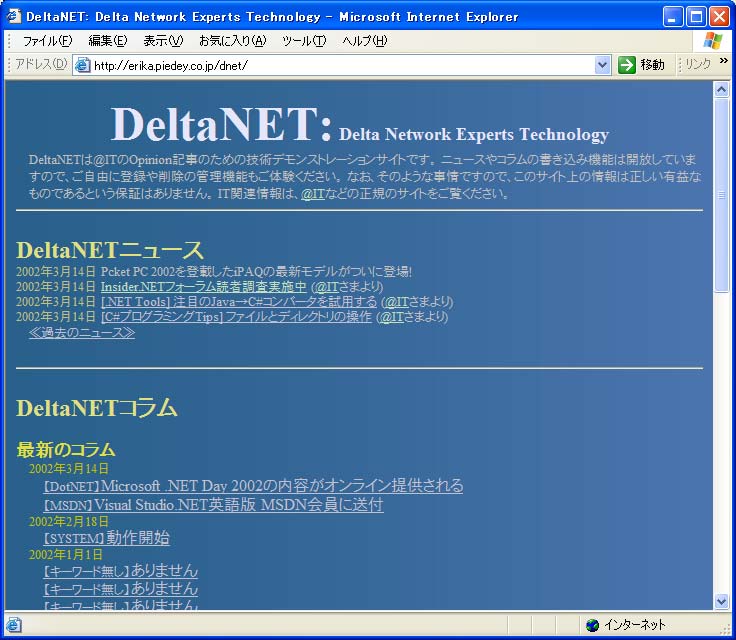
Task: Open the ツール(T) menu
Action: [304, 41]
